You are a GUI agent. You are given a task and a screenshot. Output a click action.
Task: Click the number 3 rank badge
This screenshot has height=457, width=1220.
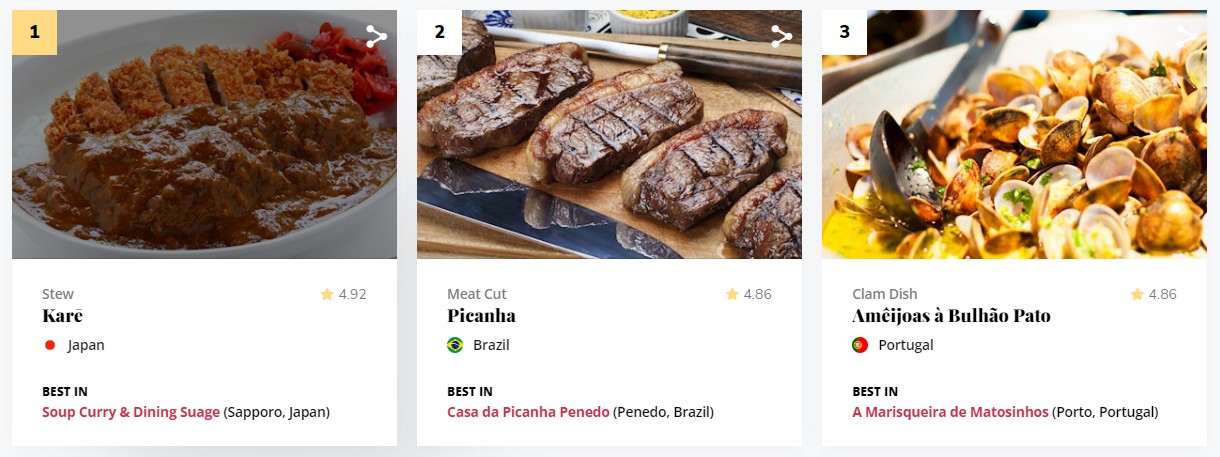845,32
